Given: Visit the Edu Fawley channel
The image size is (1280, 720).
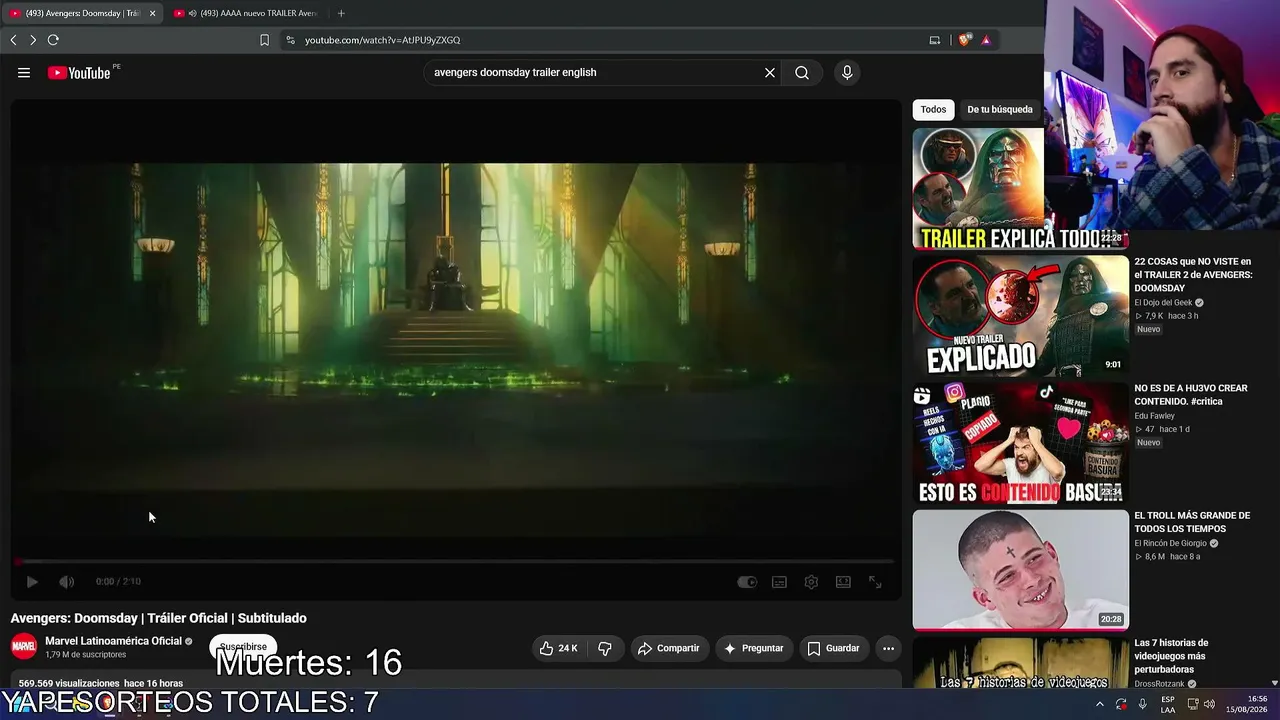Looking at the screenshot, I should [1154, 416].
